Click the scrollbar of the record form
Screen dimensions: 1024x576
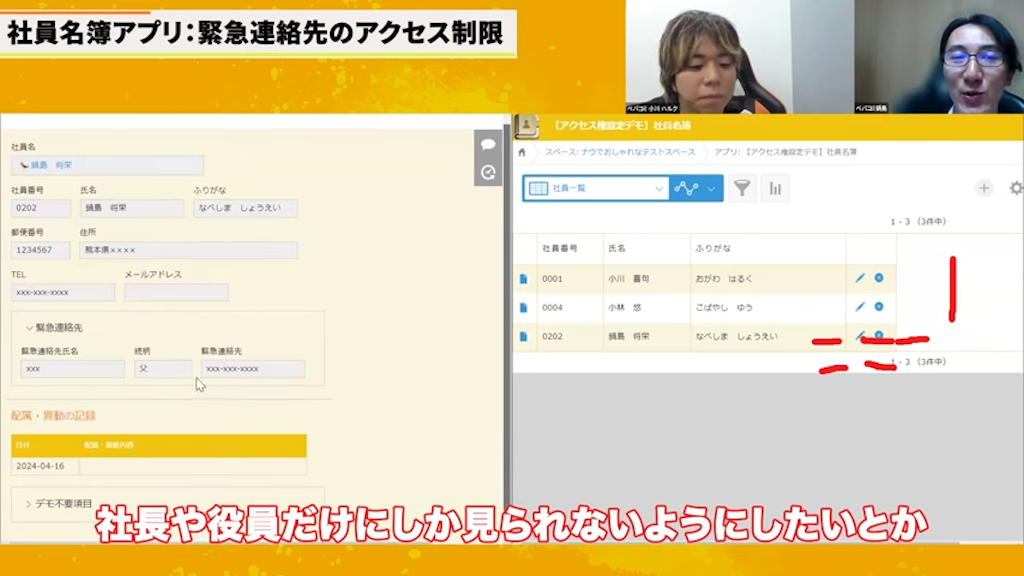click(x=505, y=300)
